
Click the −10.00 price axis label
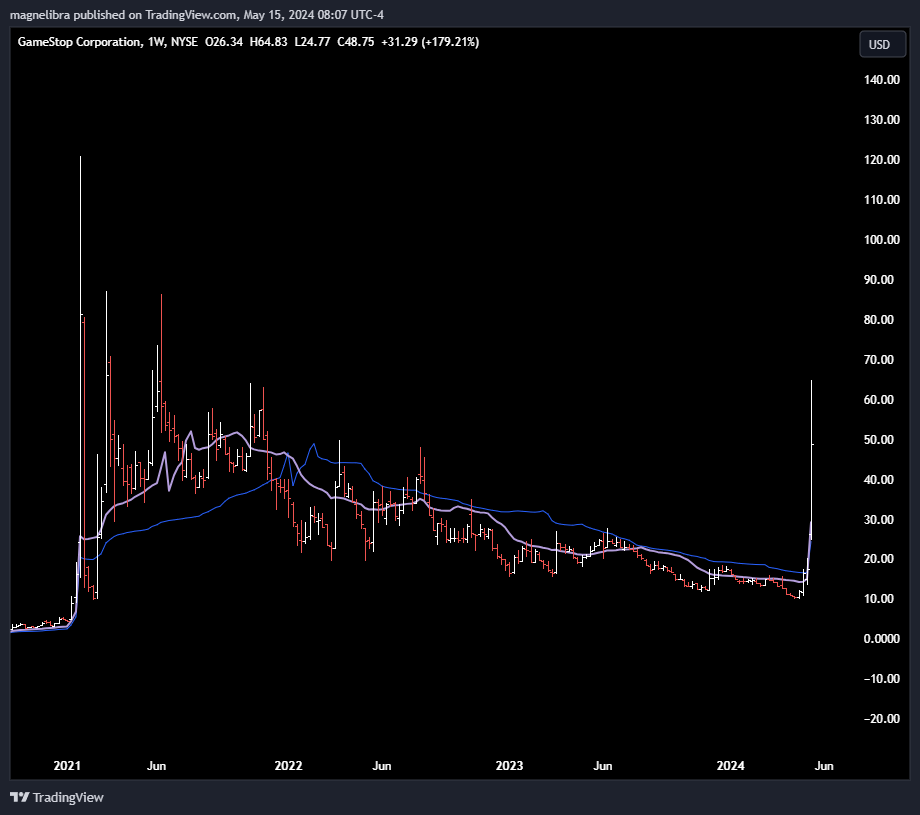[x=881, y=678]
